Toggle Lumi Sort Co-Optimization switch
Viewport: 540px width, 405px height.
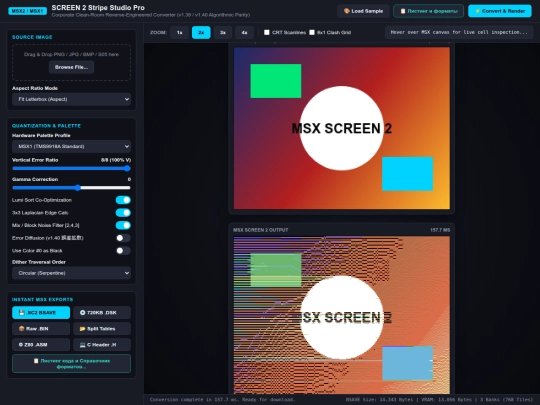click(x=123, y=200)
